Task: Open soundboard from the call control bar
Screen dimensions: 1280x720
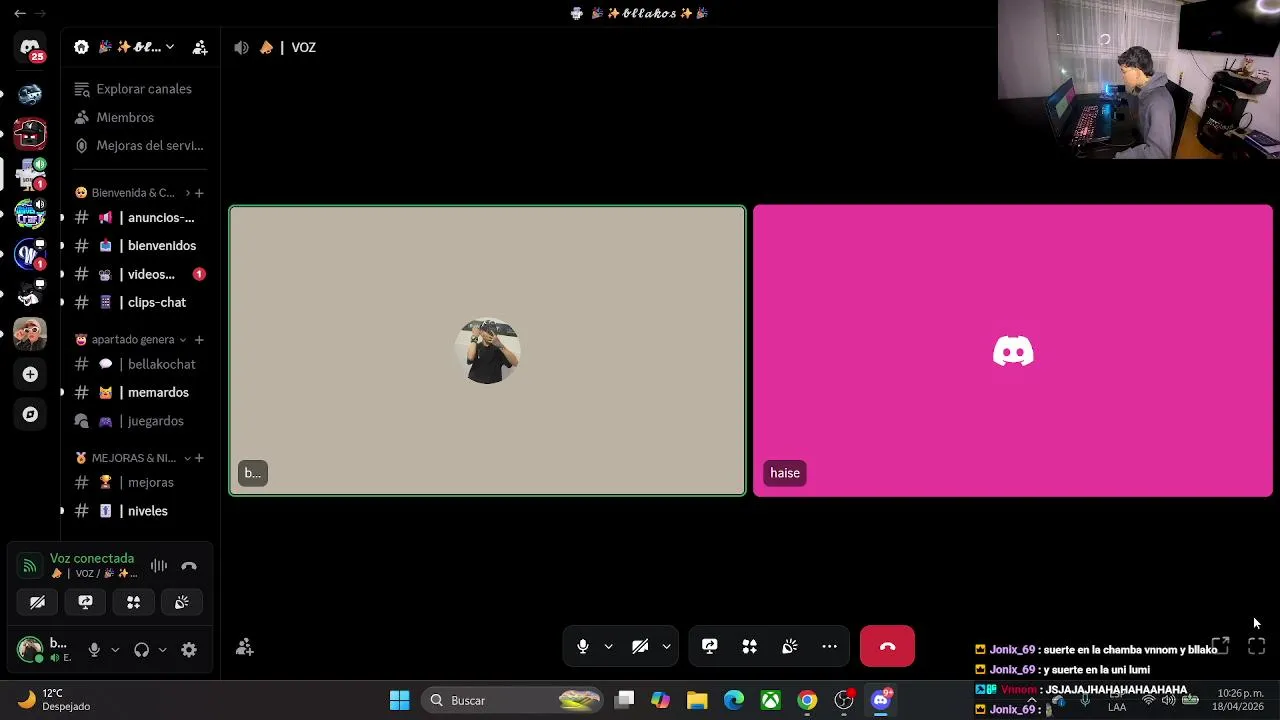Action: 789,646
